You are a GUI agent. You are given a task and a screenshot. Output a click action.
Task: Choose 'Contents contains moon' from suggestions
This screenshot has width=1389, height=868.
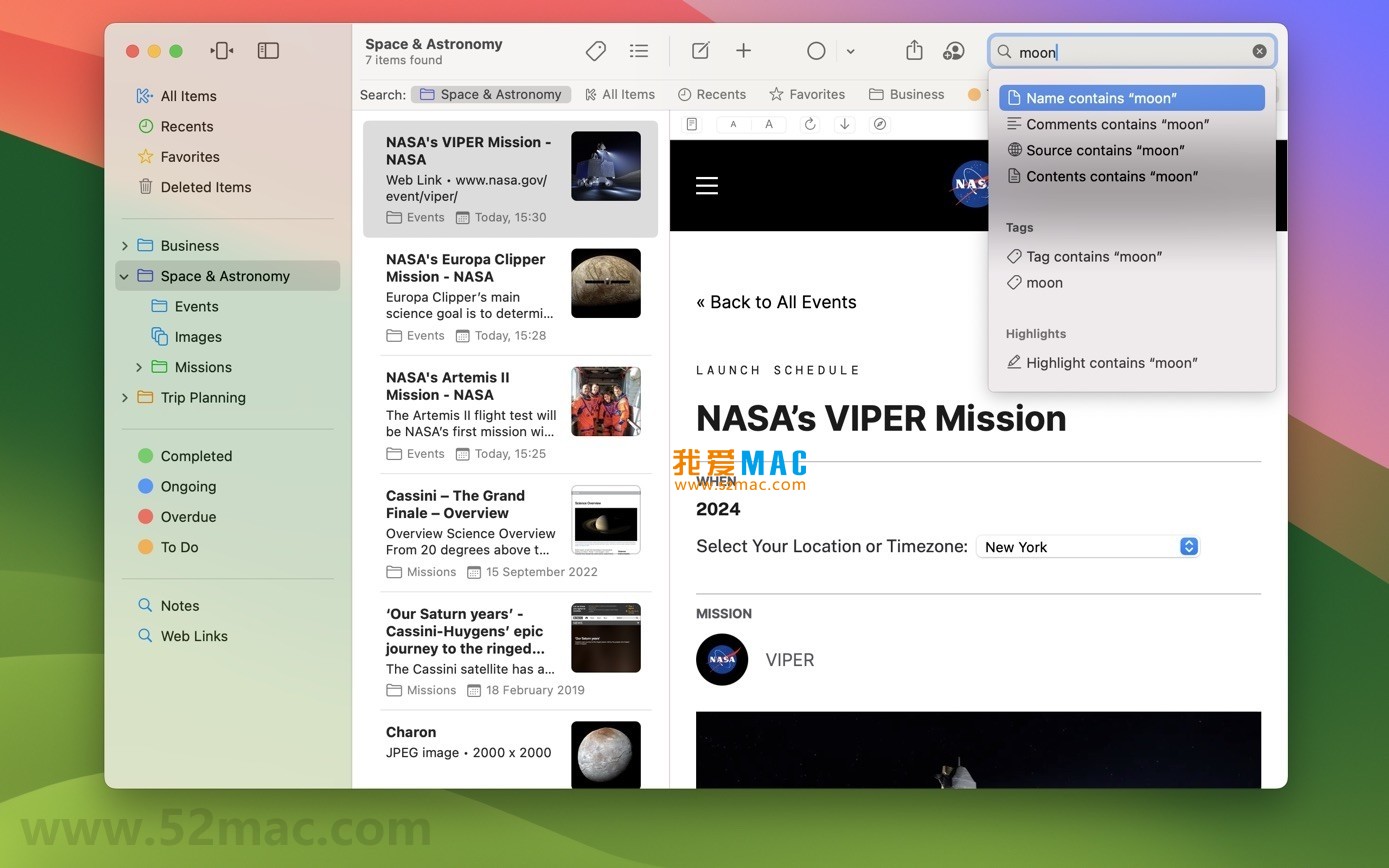[x=1111, y=176]
